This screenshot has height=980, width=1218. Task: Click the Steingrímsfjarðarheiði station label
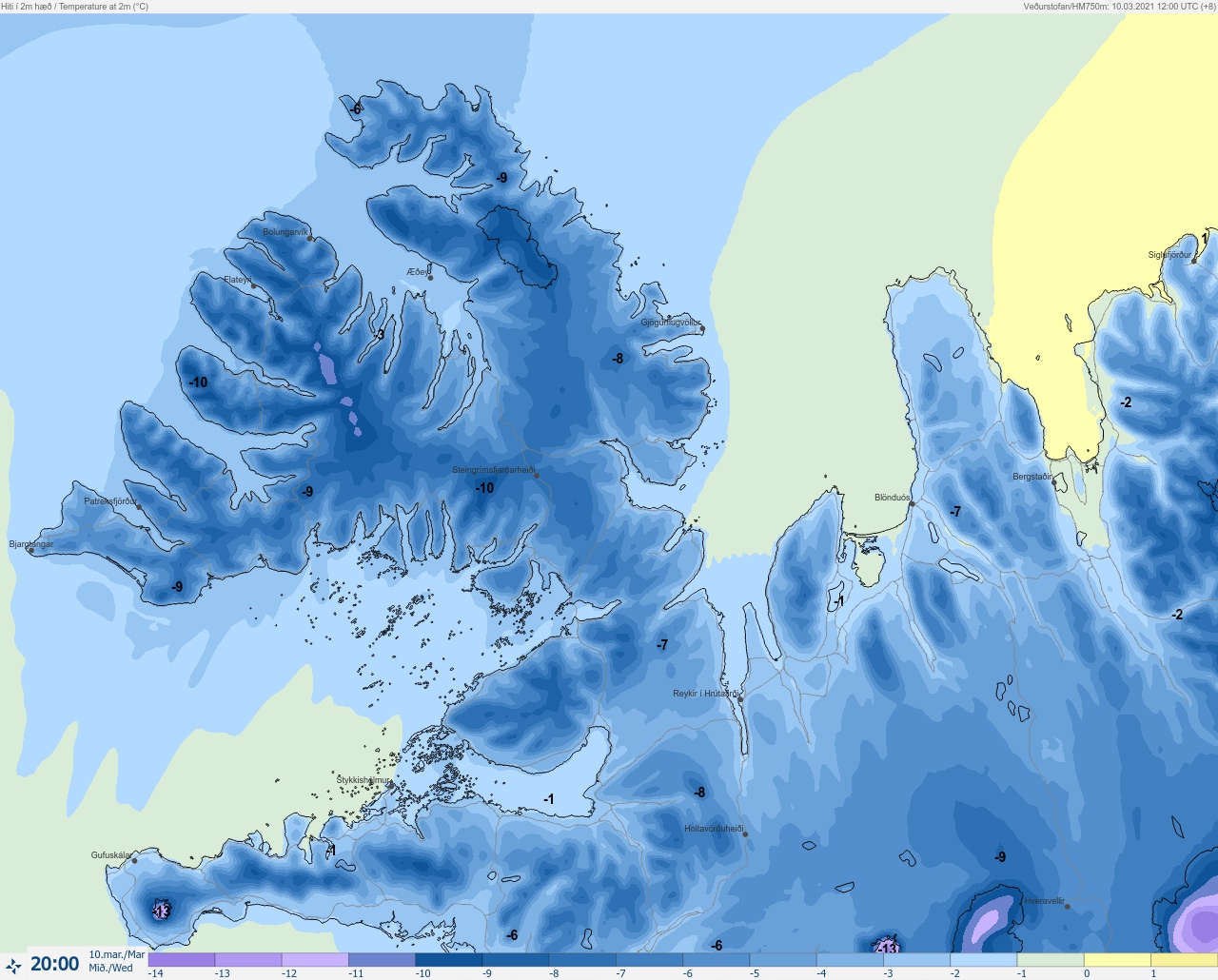[493, 470]
